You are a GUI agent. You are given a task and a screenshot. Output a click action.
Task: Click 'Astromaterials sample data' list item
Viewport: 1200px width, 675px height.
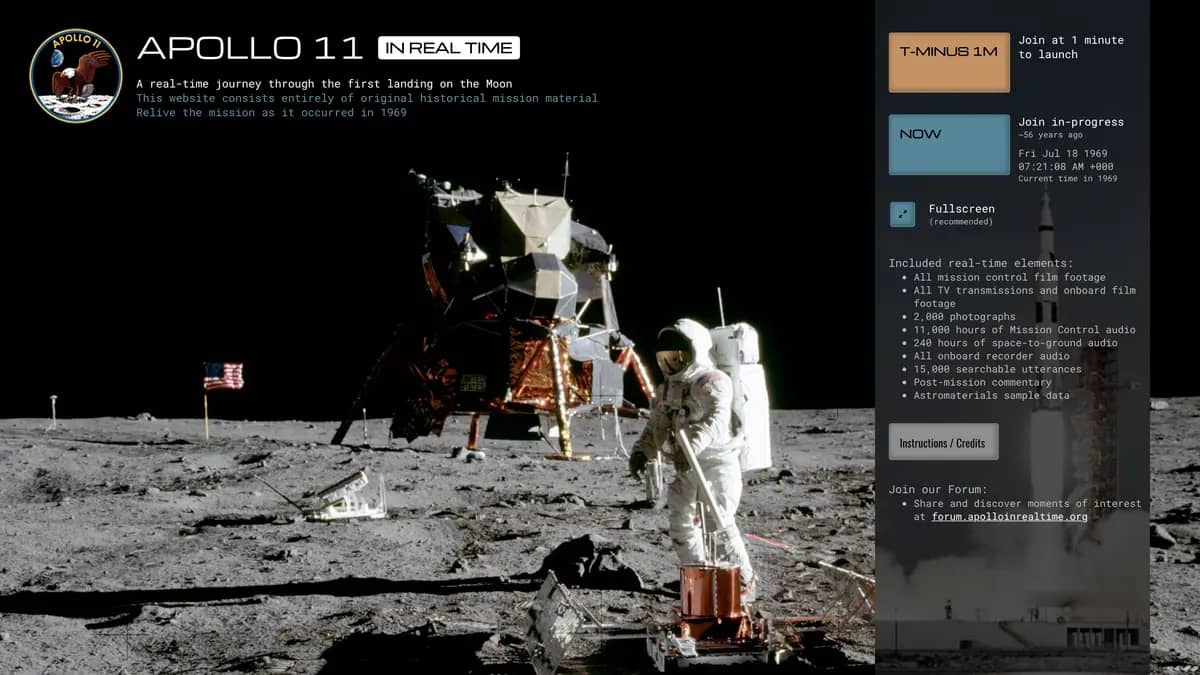991,395
